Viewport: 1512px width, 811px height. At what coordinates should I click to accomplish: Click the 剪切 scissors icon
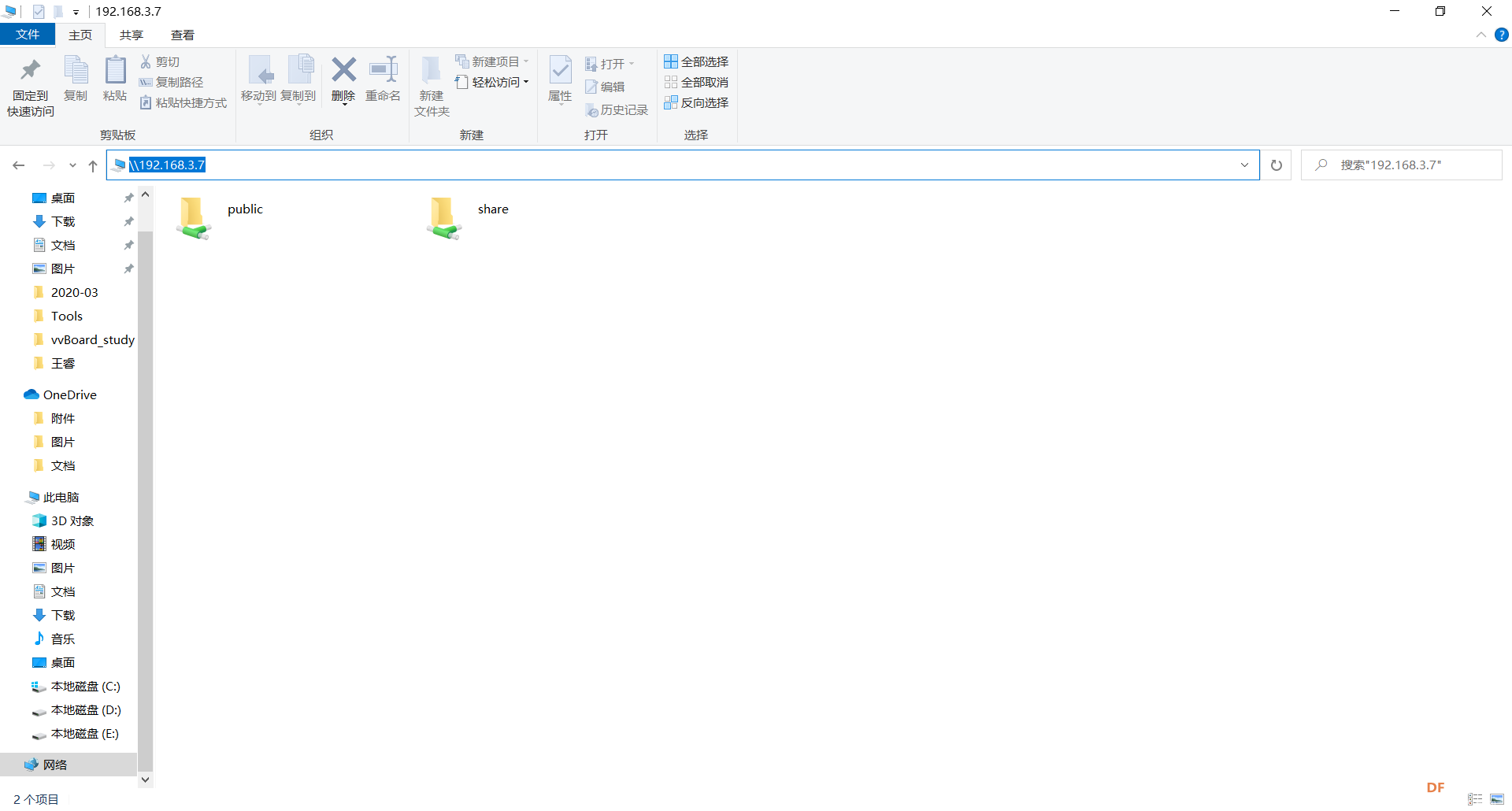(146, 61)
